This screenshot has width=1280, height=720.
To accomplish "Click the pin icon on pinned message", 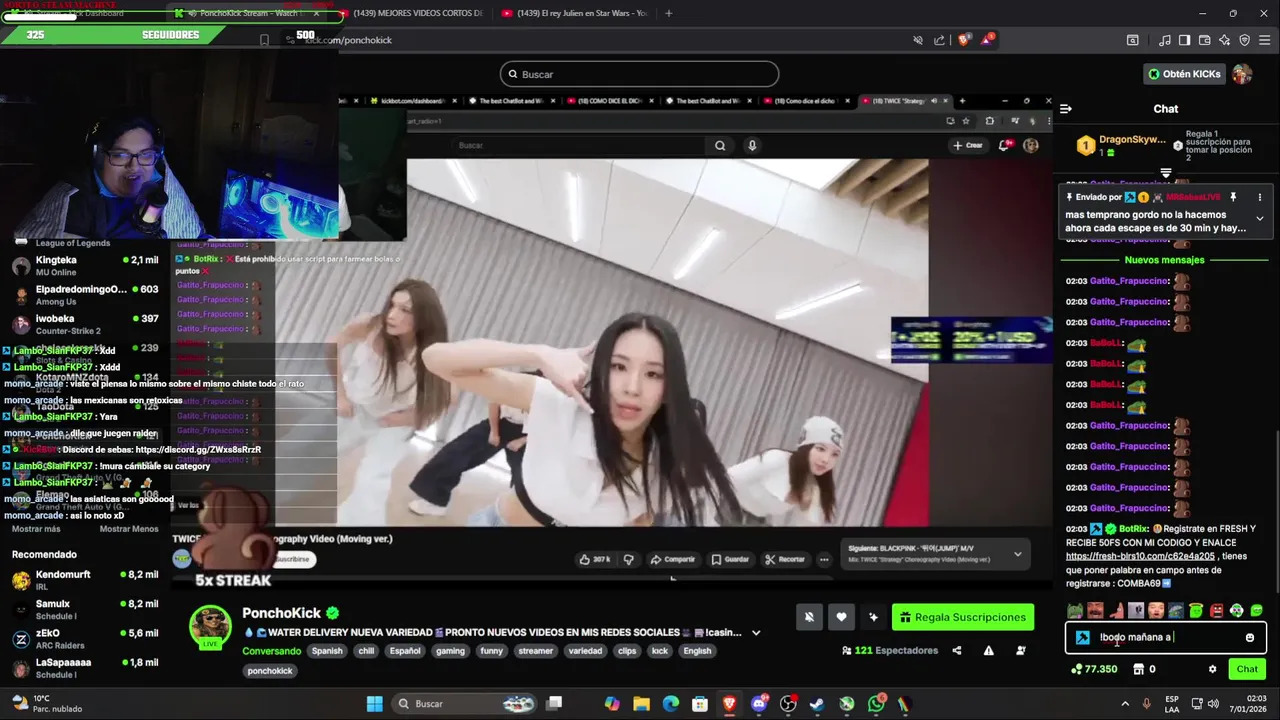I will pos(1233,197).
